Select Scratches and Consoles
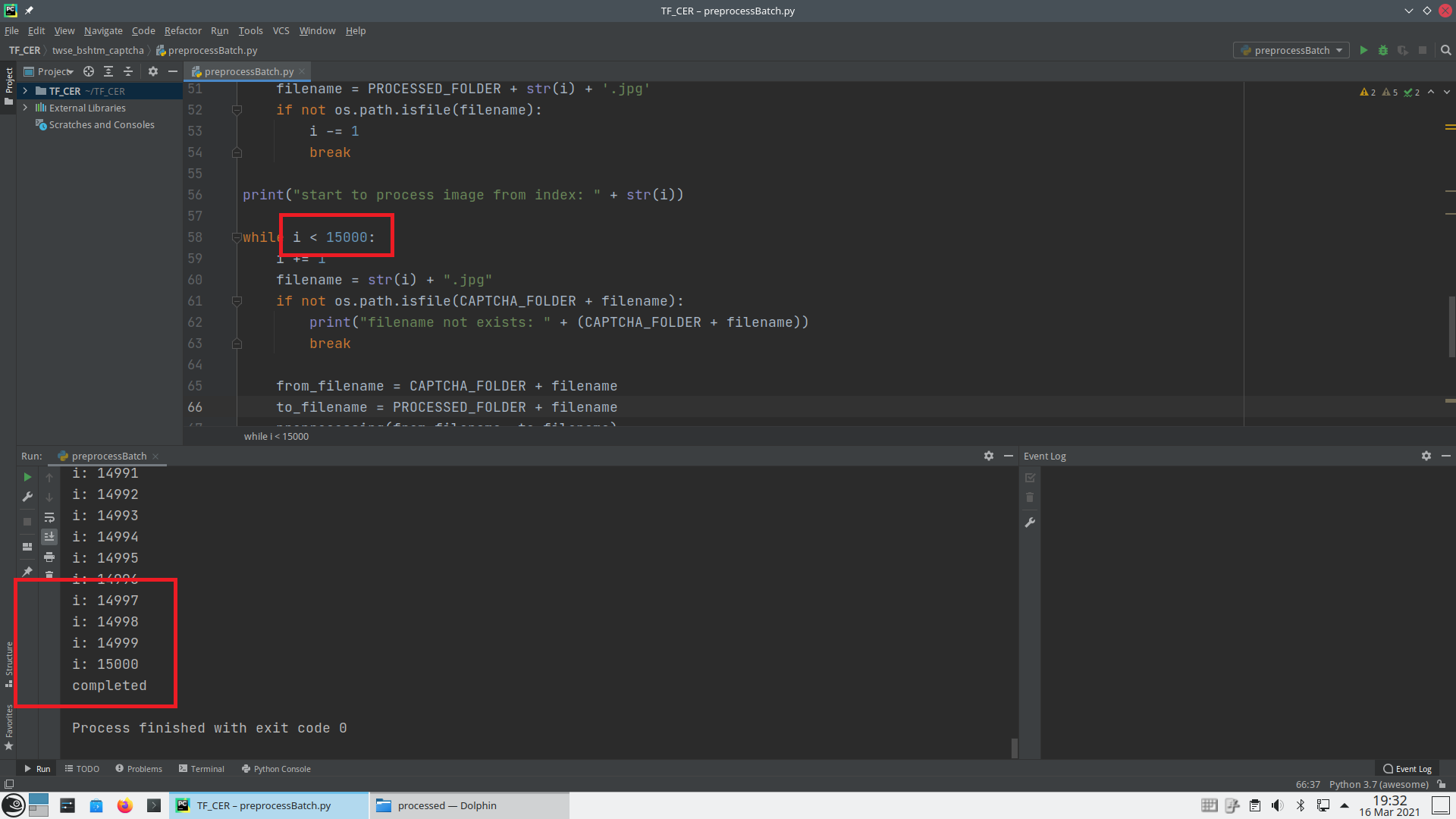Image resolution: width=1456 pixels, height=819 pixels. click(x=101, y=124)
